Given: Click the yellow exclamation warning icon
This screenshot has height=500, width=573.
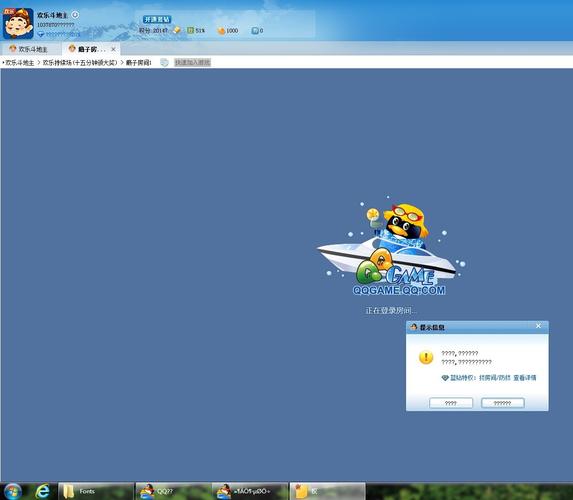Looking at the screenshot, I should [x=426, y=357].
